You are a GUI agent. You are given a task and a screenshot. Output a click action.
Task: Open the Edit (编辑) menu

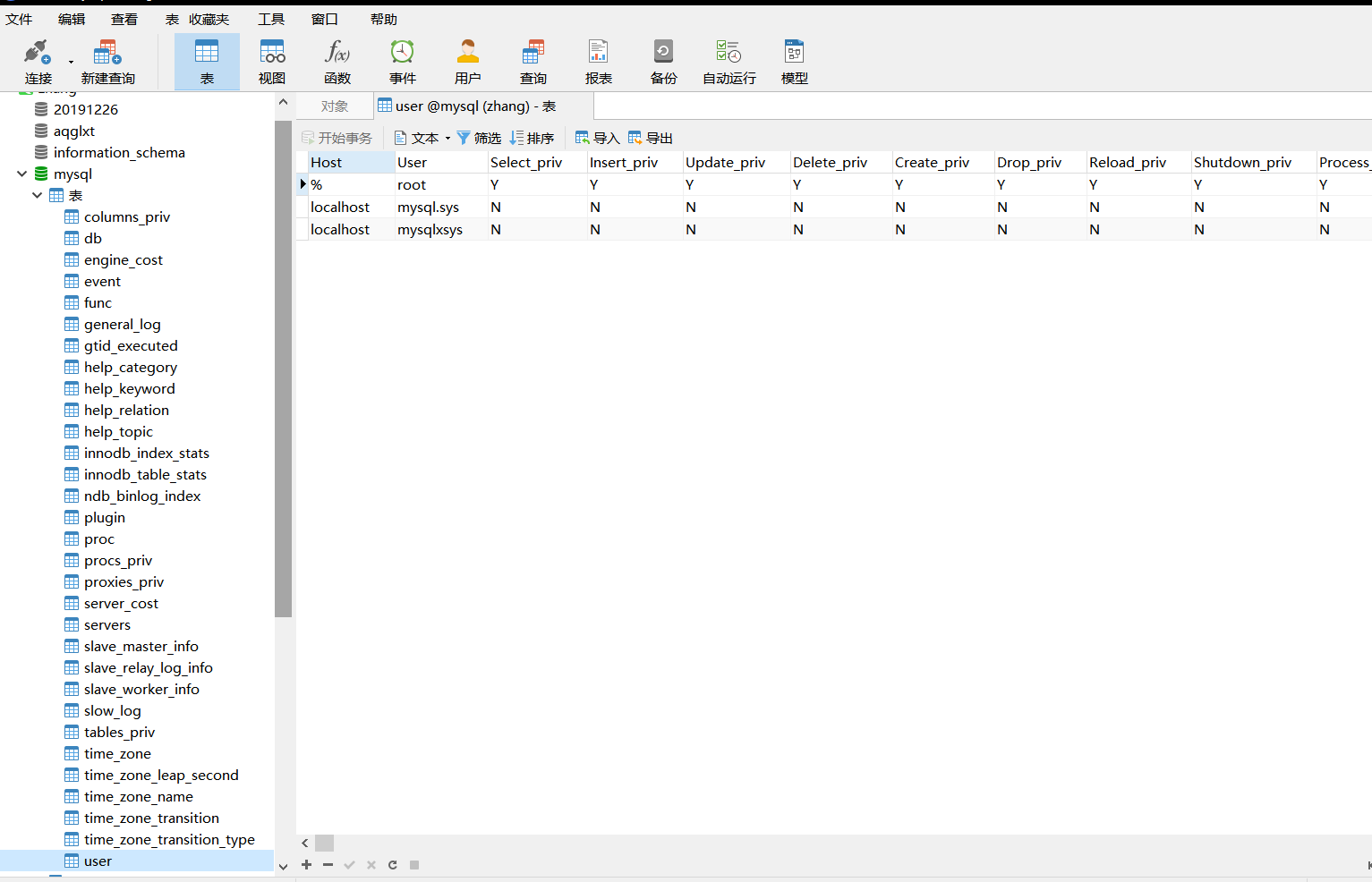[x=72, y=19]
